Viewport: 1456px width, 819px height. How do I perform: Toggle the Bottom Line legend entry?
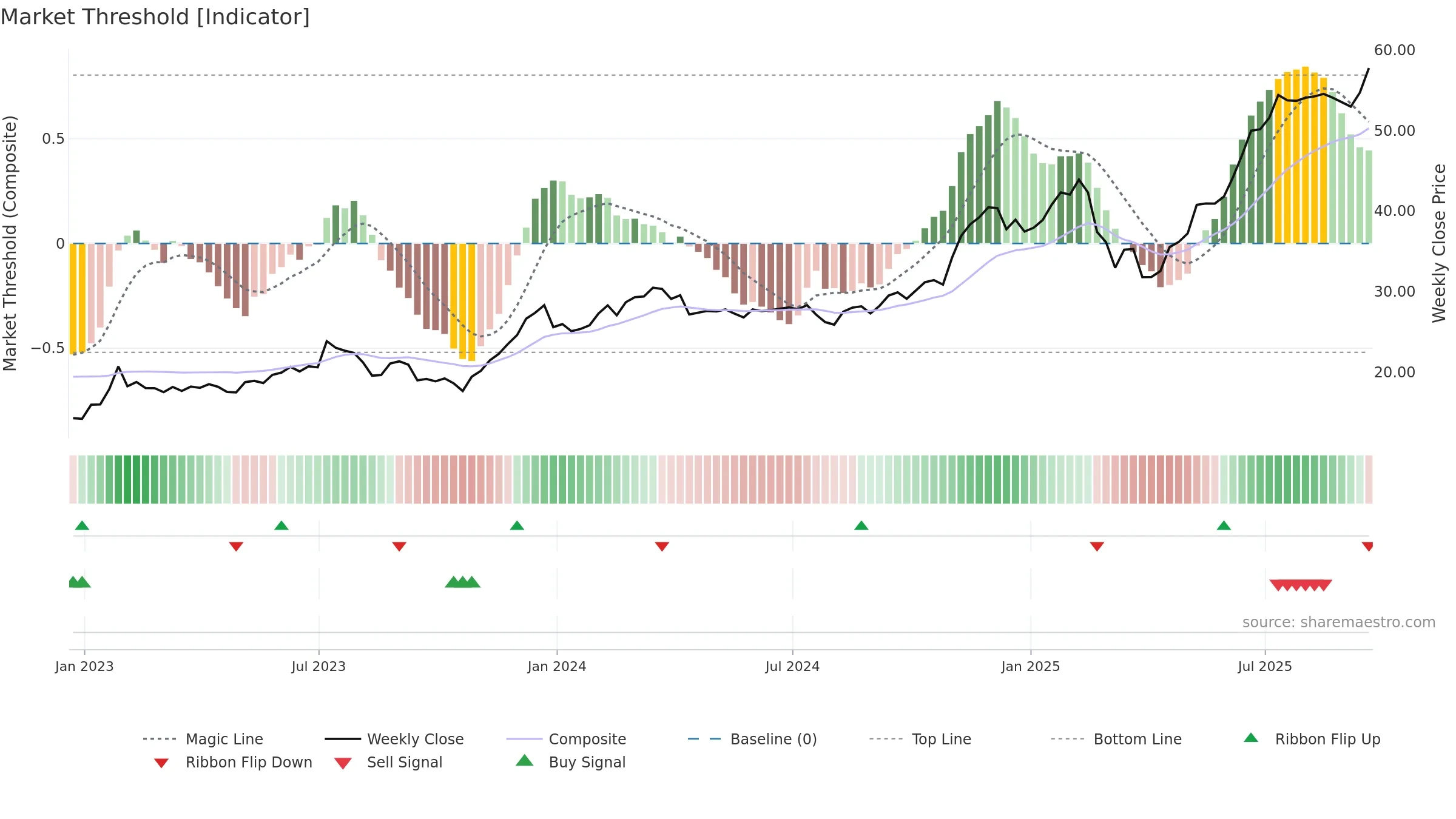pos(1116,739)
